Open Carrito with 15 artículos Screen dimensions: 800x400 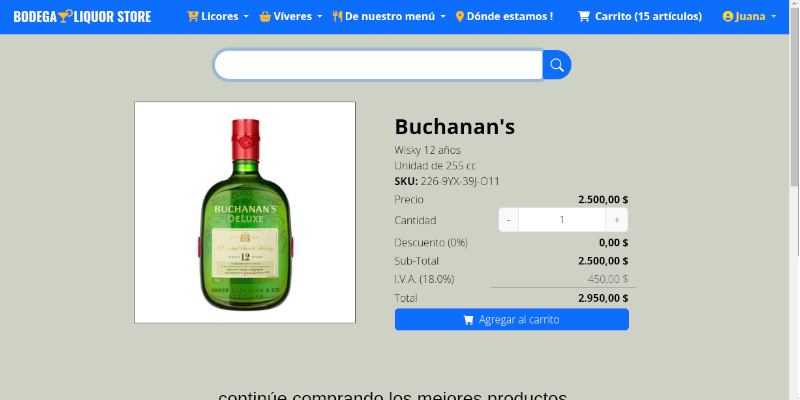(640, 17)
